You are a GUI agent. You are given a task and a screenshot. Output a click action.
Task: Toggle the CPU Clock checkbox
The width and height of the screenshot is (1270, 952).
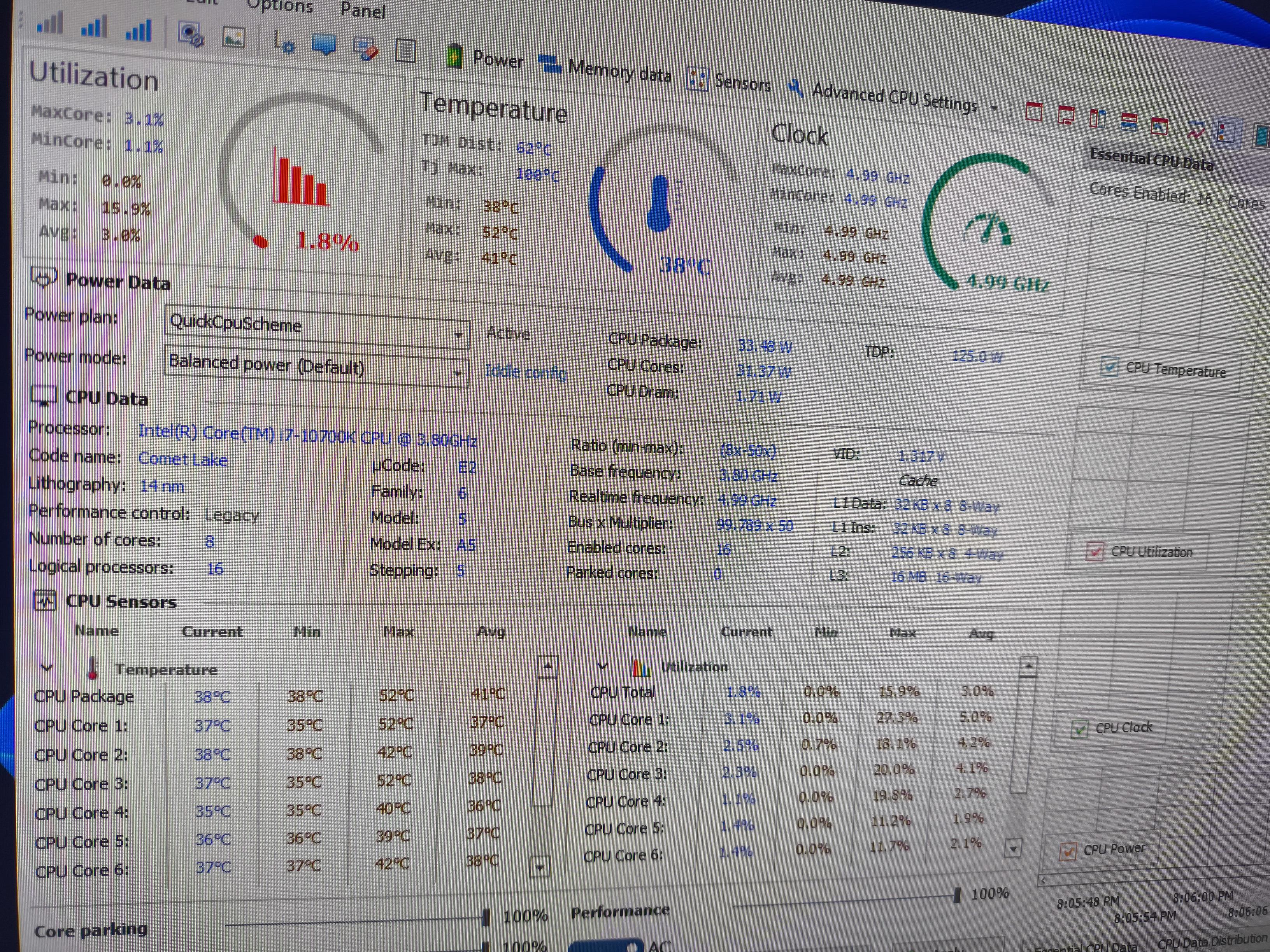click(1079, 729)
